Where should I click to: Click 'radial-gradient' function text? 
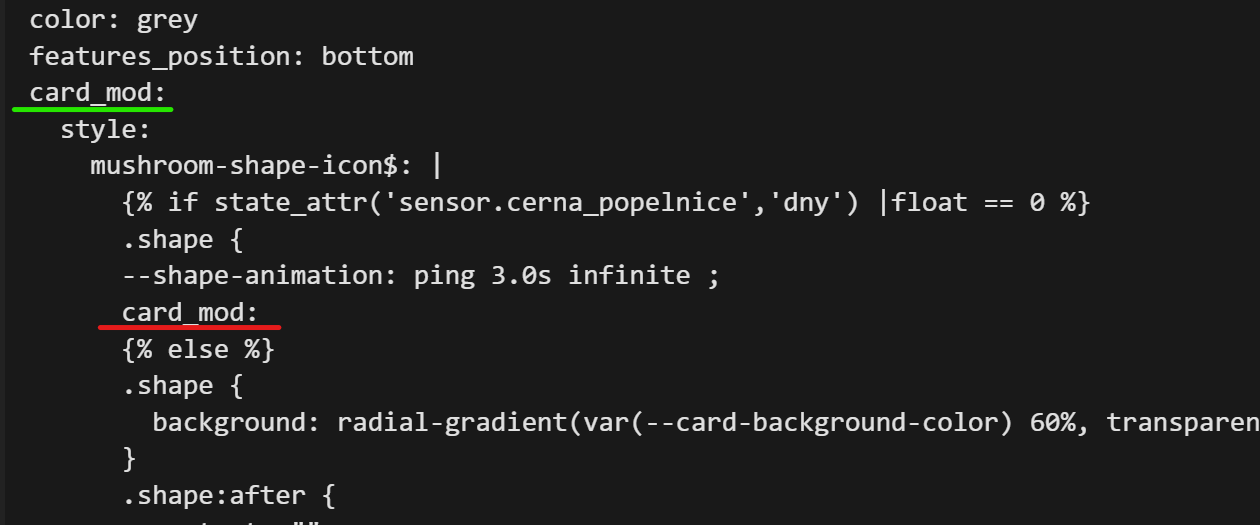click(452, 423)
